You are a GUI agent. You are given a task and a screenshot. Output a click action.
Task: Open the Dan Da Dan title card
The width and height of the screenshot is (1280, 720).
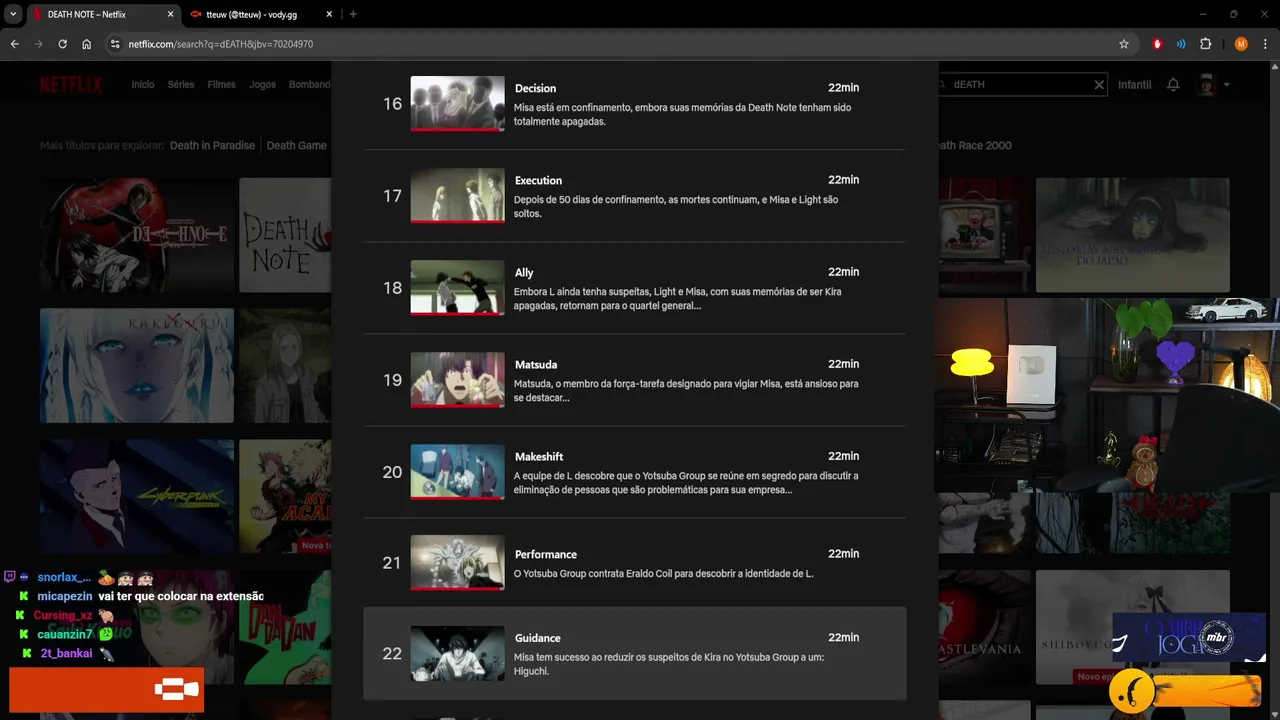point(284,627)
